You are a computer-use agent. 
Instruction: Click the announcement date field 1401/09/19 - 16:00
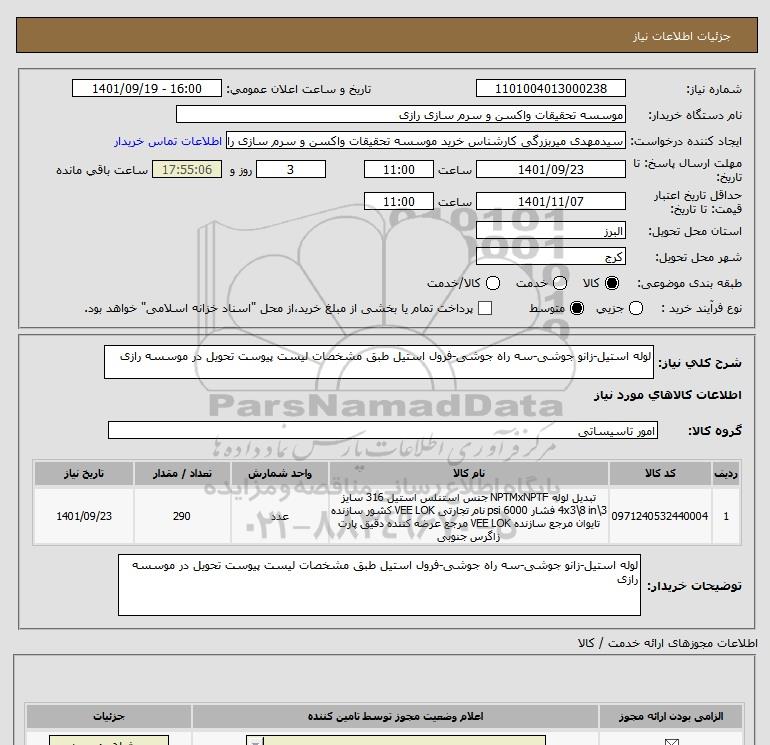pos(147,88)
